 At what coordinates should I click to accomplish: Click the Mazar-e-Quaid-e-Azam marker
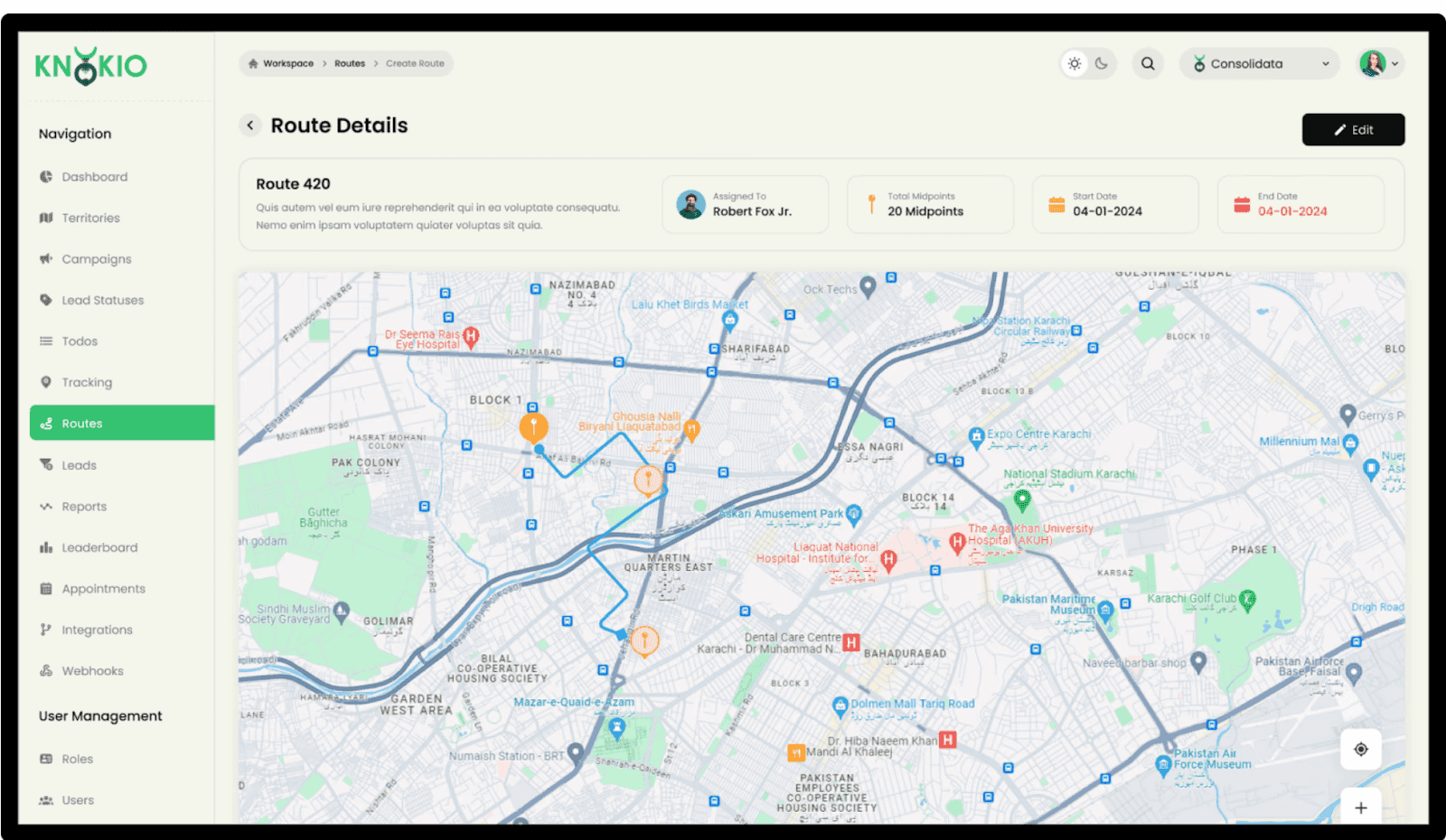[x=617, y=728]
